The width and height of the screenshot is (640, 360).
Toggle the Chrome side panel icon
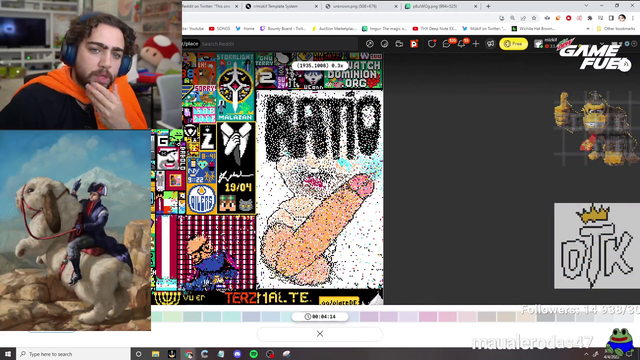[611, 18]
